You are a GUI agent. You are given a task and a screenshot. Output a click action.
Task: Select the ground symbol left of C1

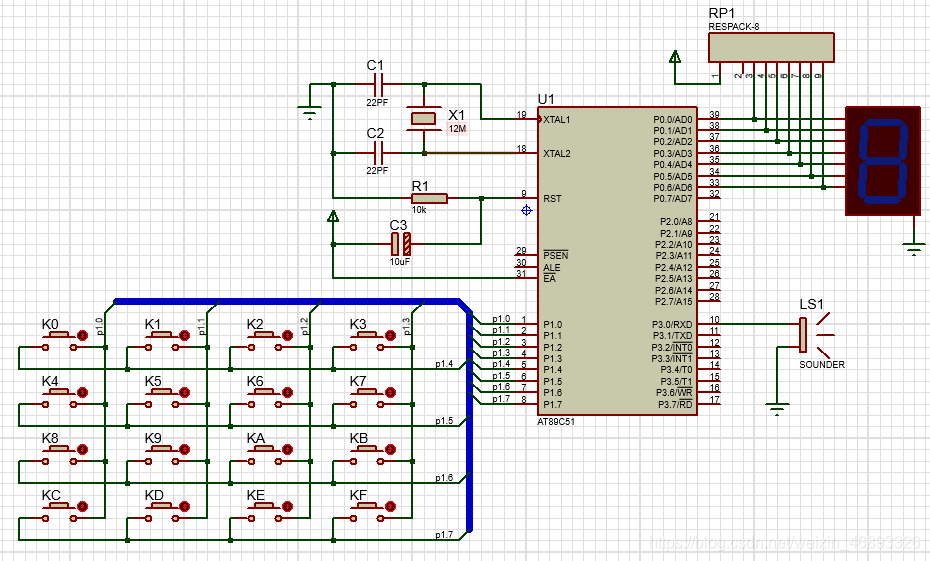(310, 114)
